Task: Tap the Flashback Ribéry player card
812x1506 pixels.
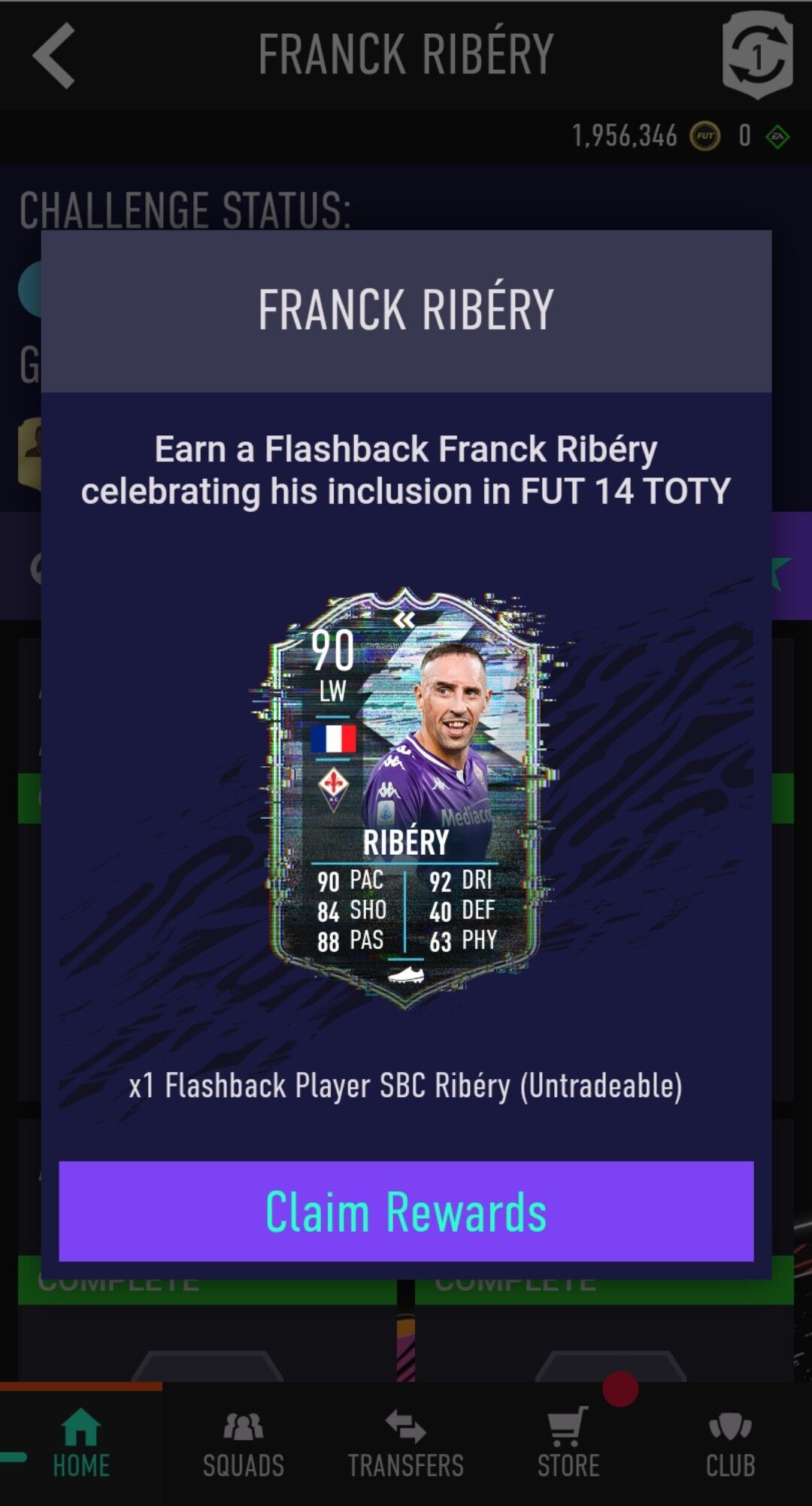Action: [x=406, y=797]
